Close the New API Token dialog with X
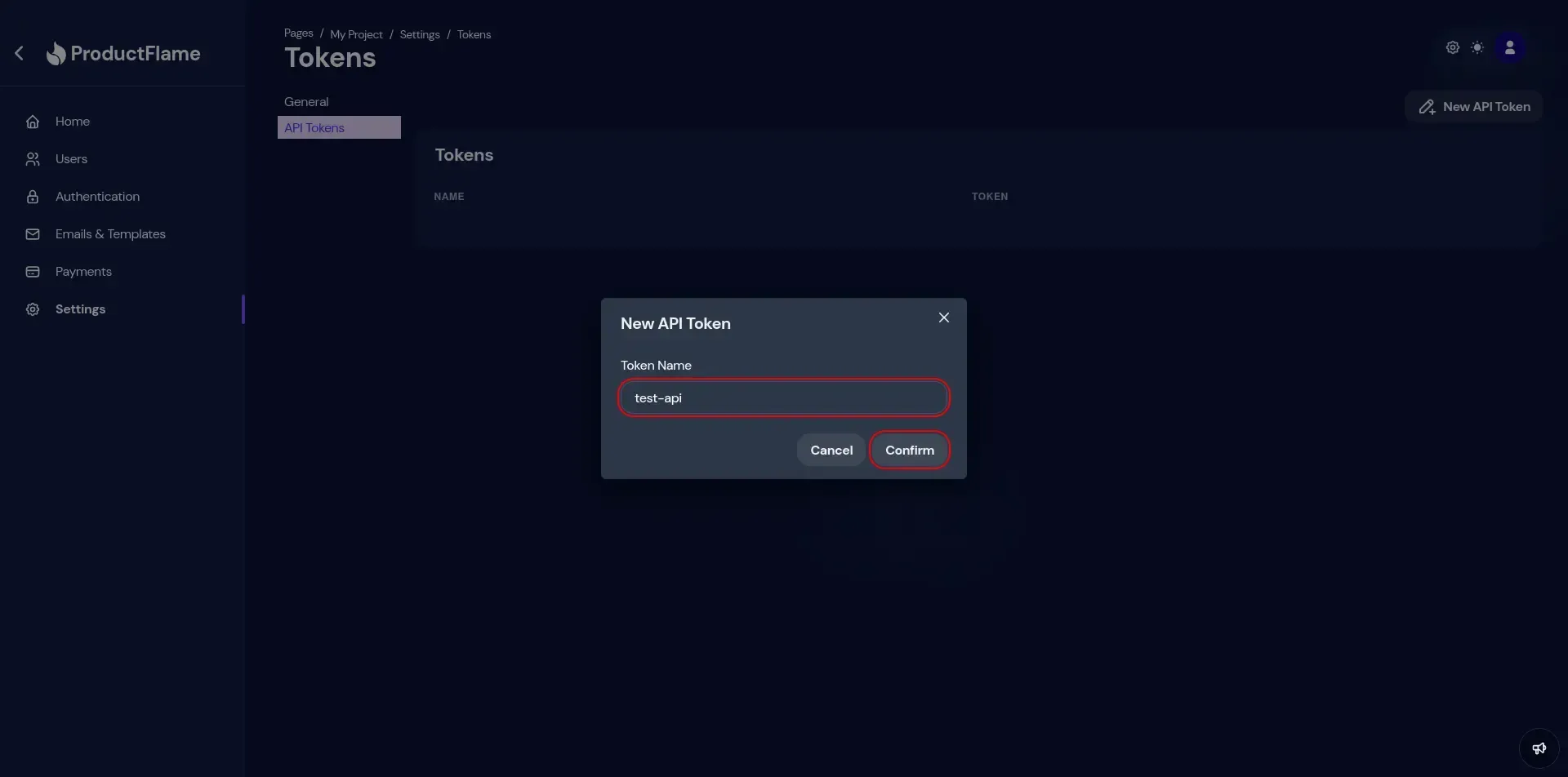 pyautogui.click(x=943, y=317)
